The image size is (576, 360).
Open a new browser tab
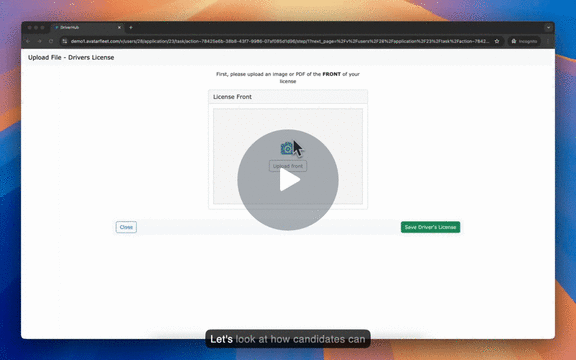130,28
